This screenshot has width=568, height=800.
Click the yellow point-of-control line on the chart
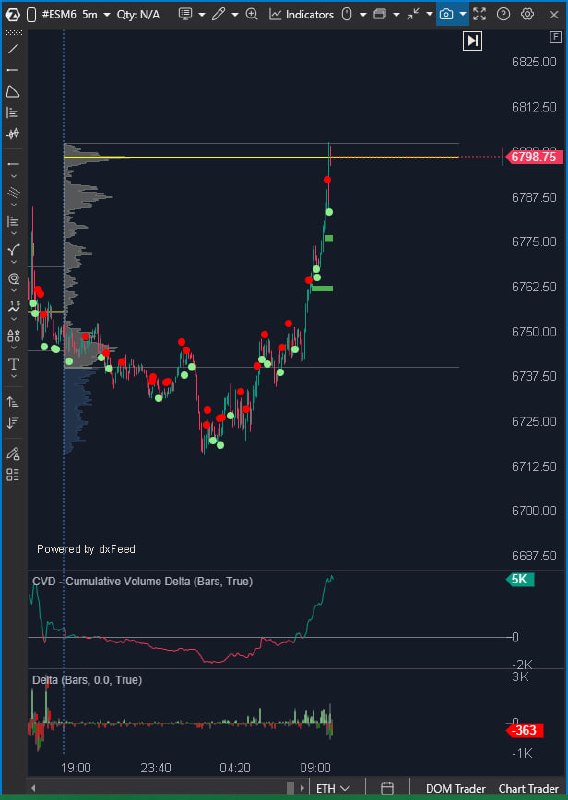(x=261, y=157)
